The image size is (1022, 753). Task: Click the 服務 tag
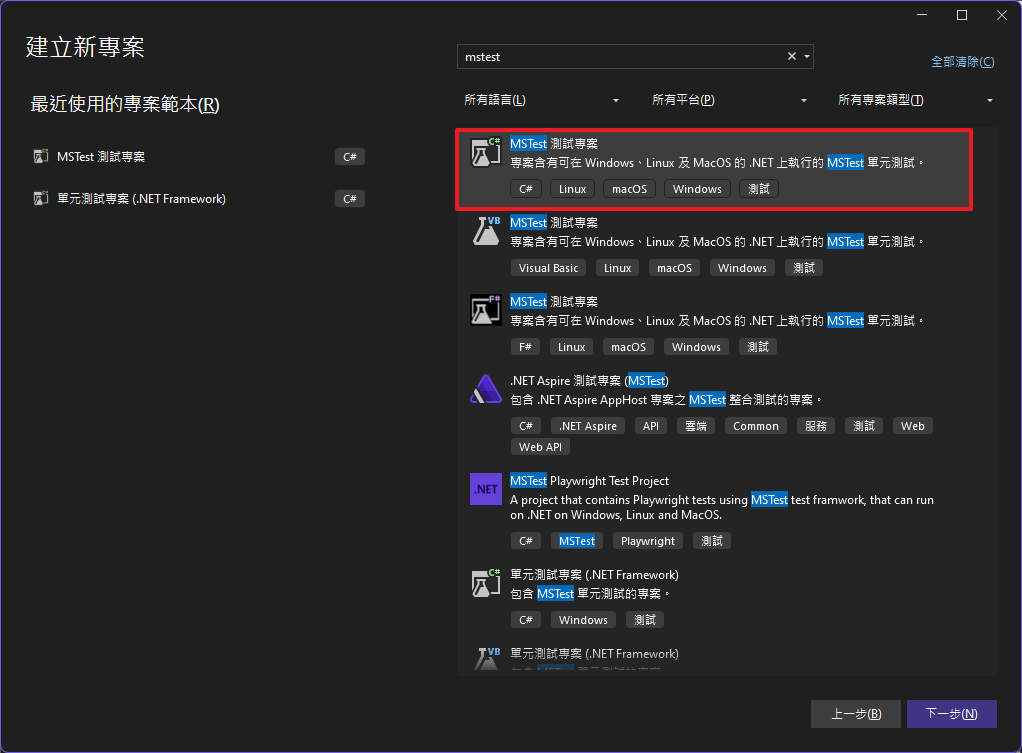click(815, 426)
